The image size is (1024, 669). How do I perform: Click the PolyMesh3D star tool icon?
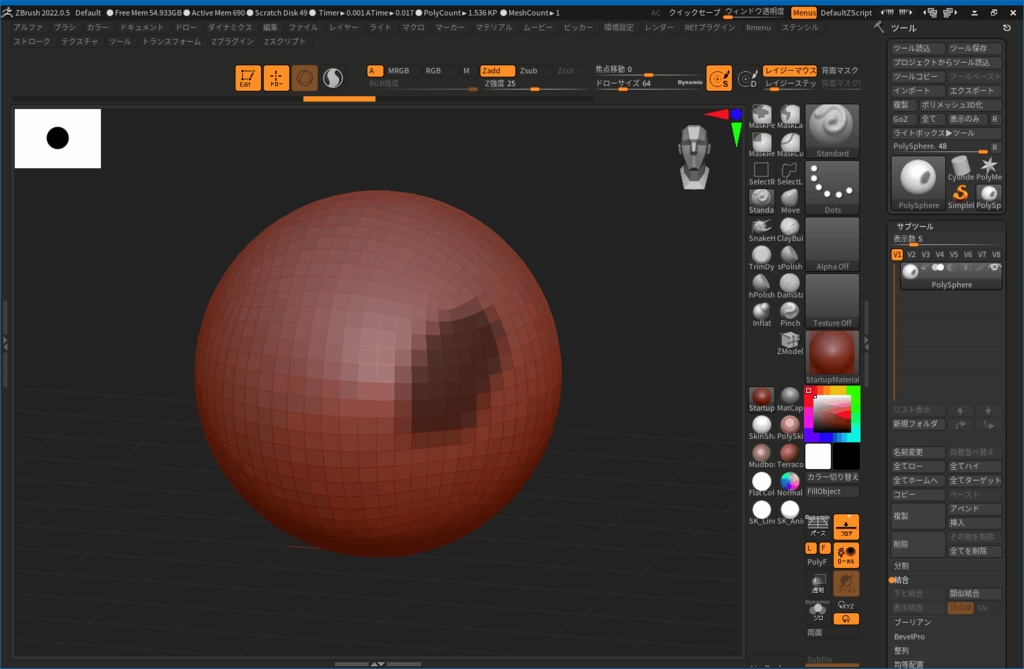tap(988, 165)
